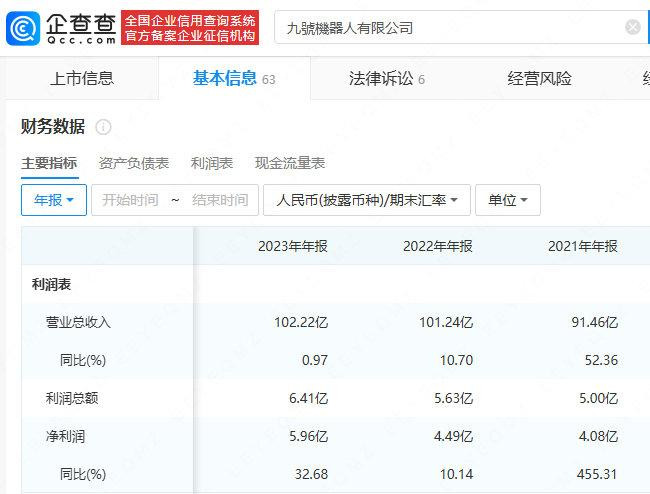Open the 资产负债表 sub-tab
The width and height of the screenshot is (650, 494).
[133, 163]
